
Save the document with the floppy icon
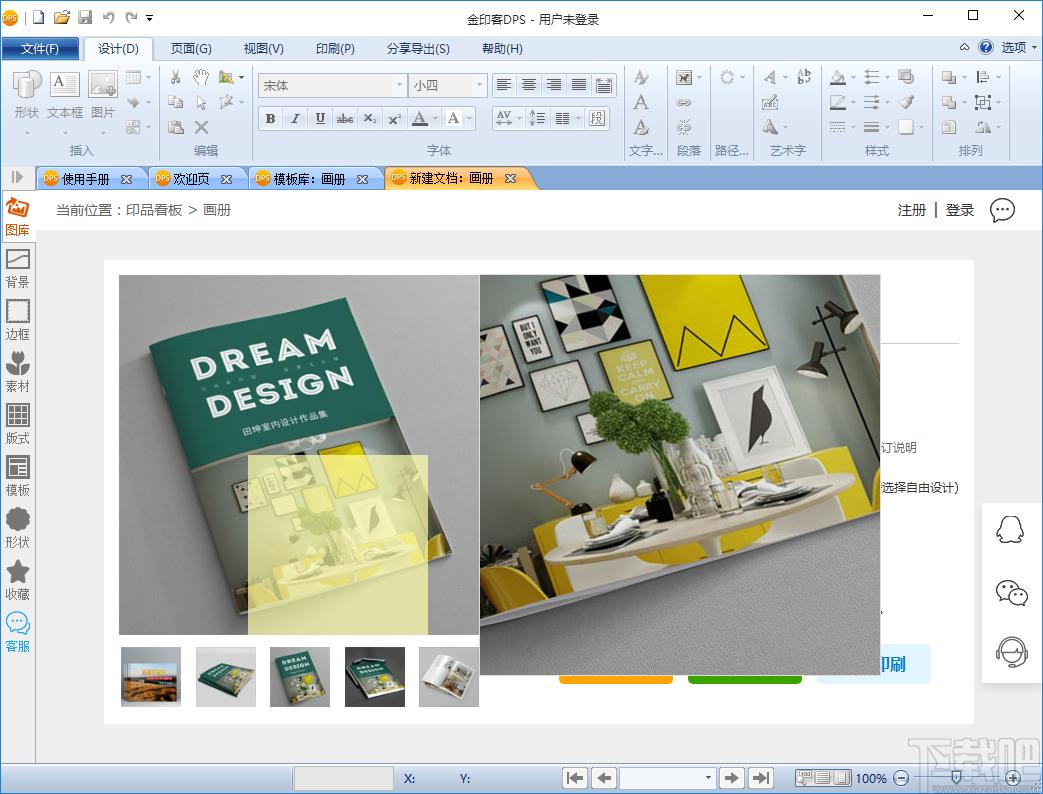(x=85, y=17)
